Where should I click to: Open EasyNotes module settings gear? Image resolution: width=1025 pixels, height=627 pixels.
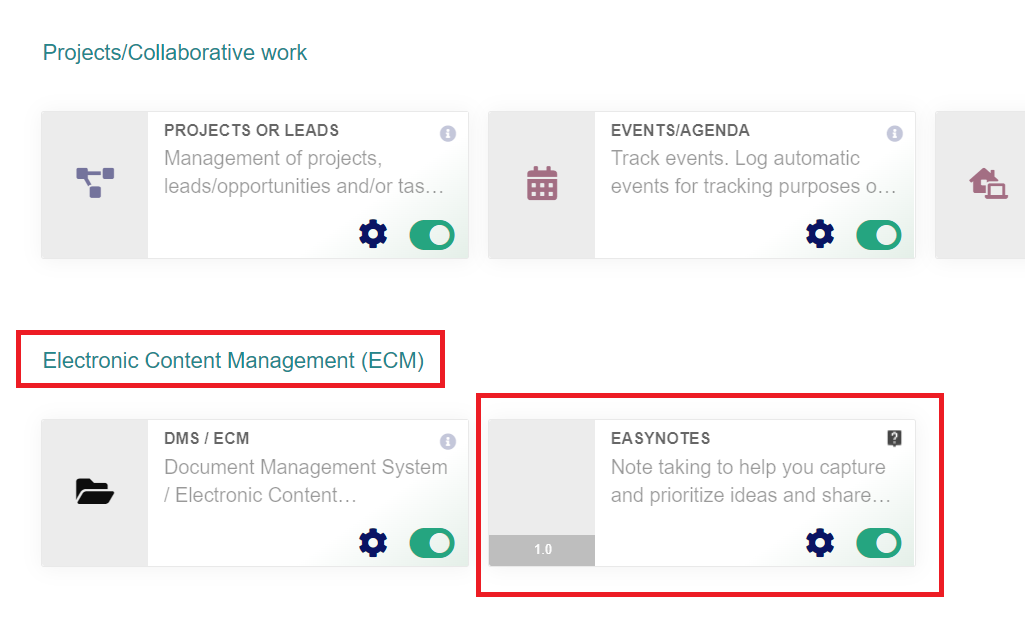click(x=820, y=543)
